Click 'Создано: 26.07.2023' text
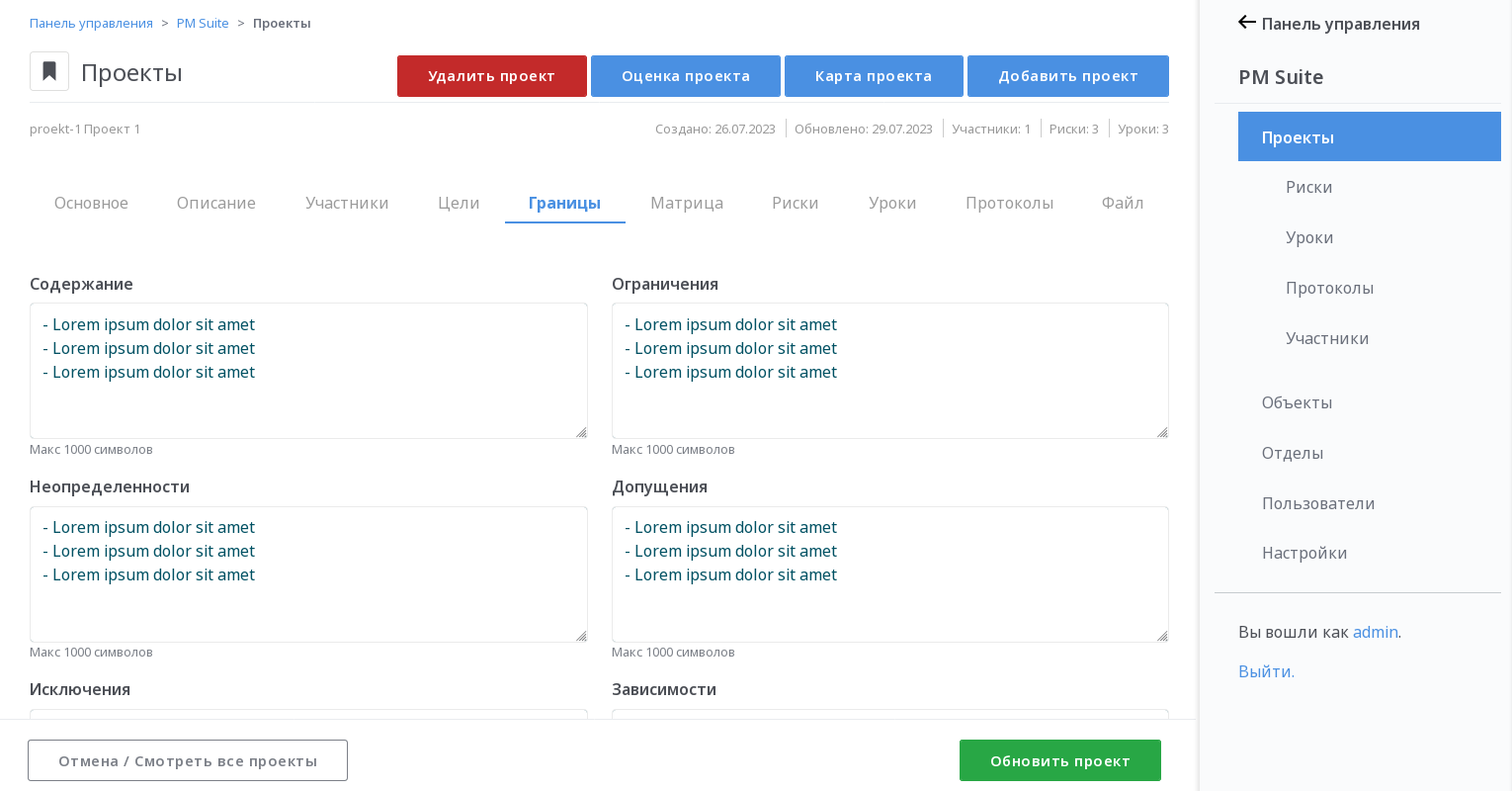Screen dimensions: 1512x791 click(715, 129)
